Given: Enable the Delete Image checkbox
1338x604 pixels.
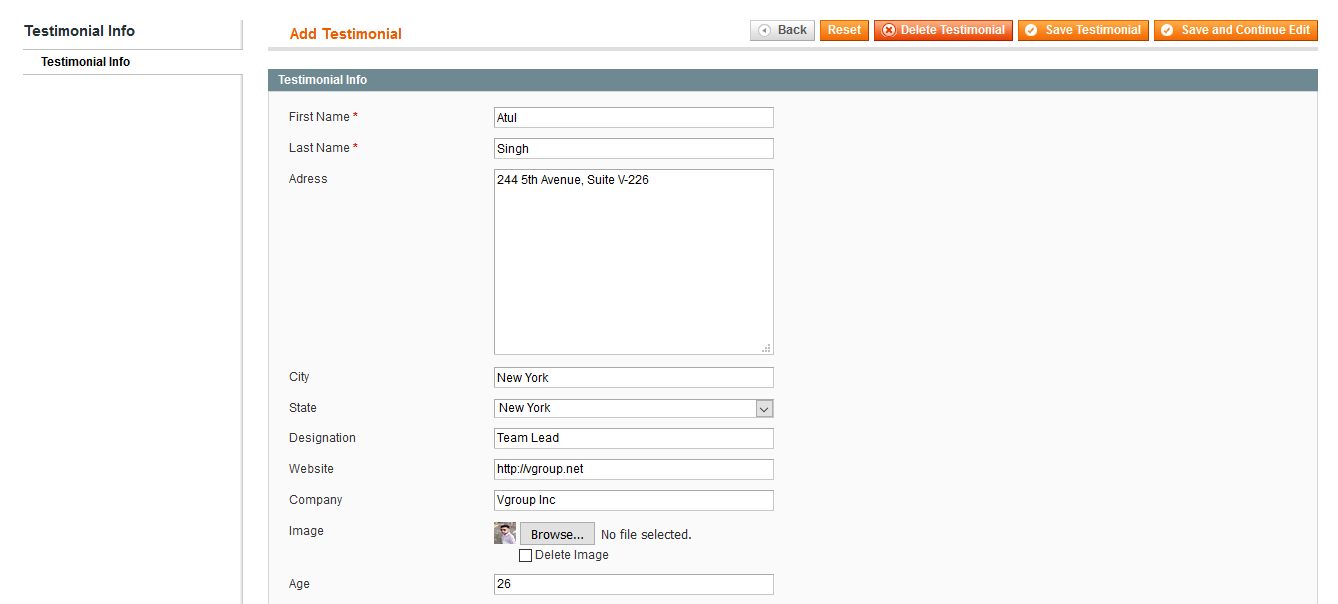Looking at the screenshot, I should tap(525, 556).
